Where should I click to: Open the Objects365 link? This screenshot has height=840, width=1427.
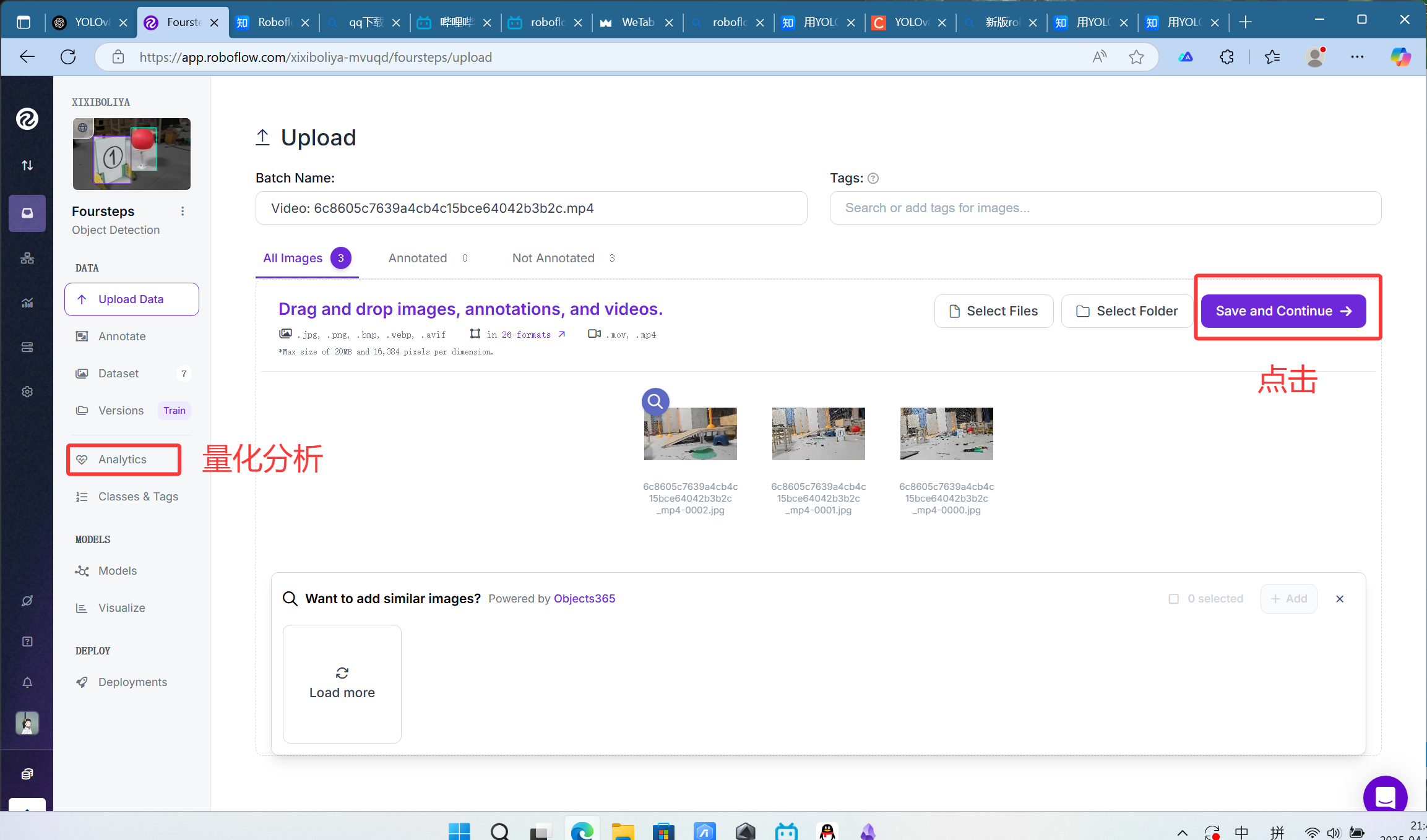[x=584, y=599]
